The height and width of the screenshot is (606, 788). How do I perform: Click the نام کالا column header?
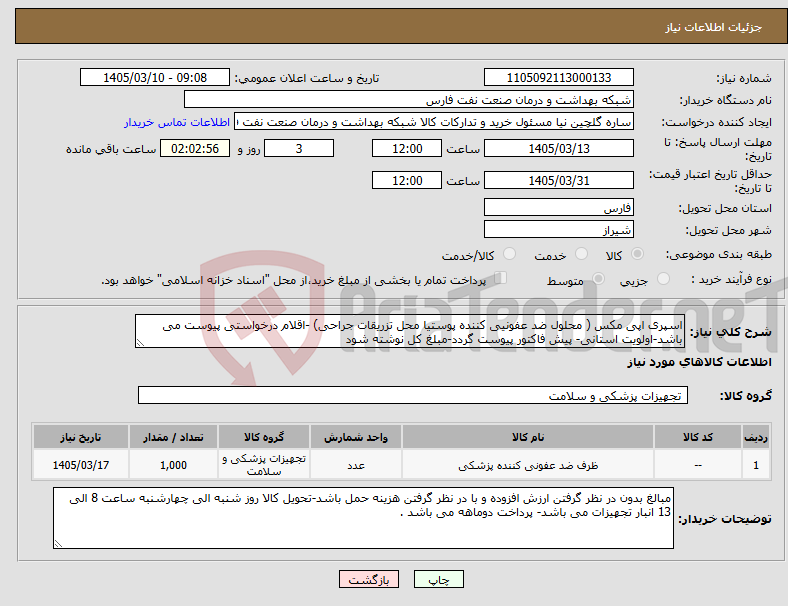point(528,437)
